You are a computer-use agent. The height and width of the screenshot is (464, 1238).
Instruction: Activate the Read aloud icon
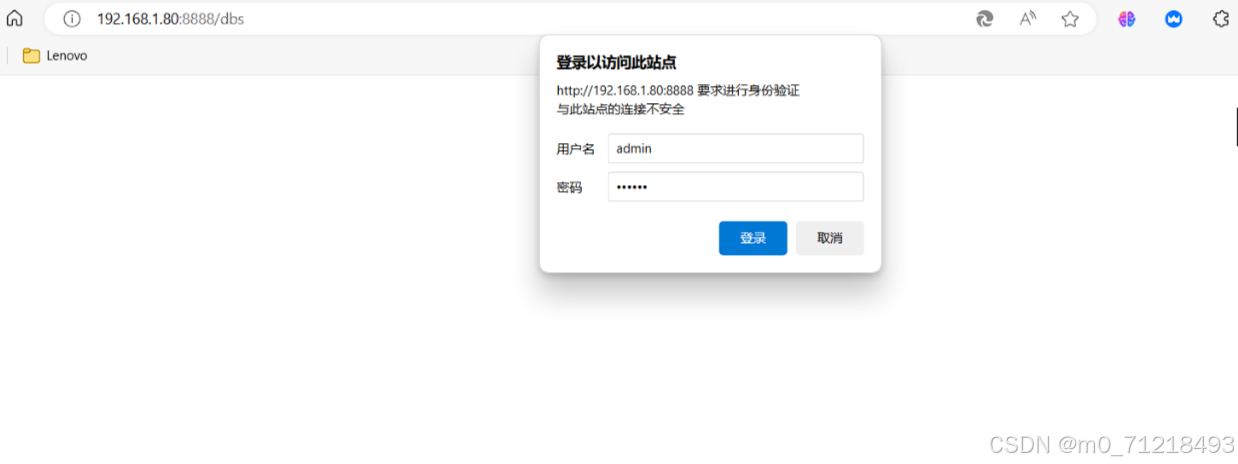1028,19
